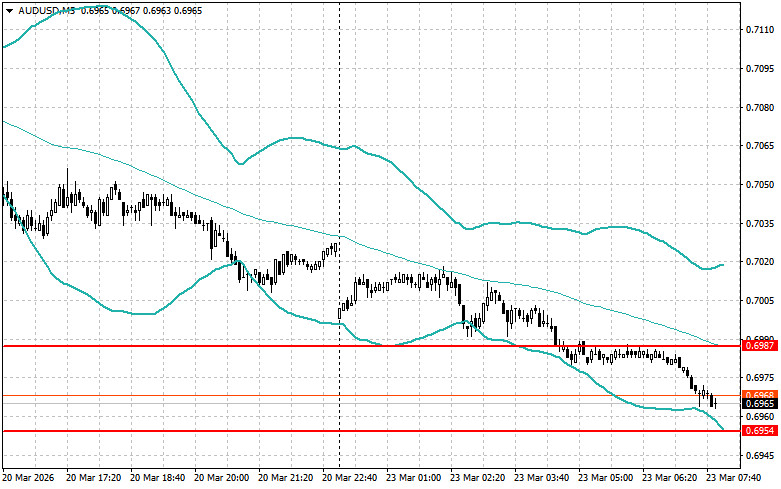Click the black 0.6965 current price tag
781x489 pixels.
(x=759, y=404)
